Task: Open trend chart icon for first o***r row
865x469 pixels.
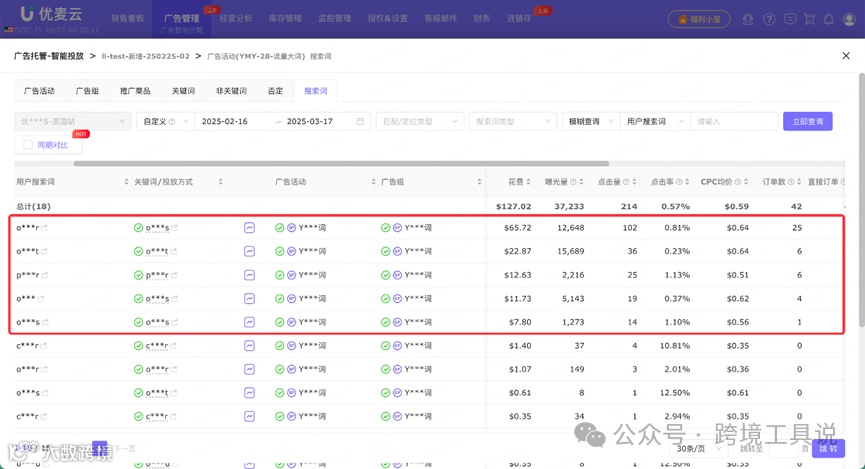Action: pos(249,228)
